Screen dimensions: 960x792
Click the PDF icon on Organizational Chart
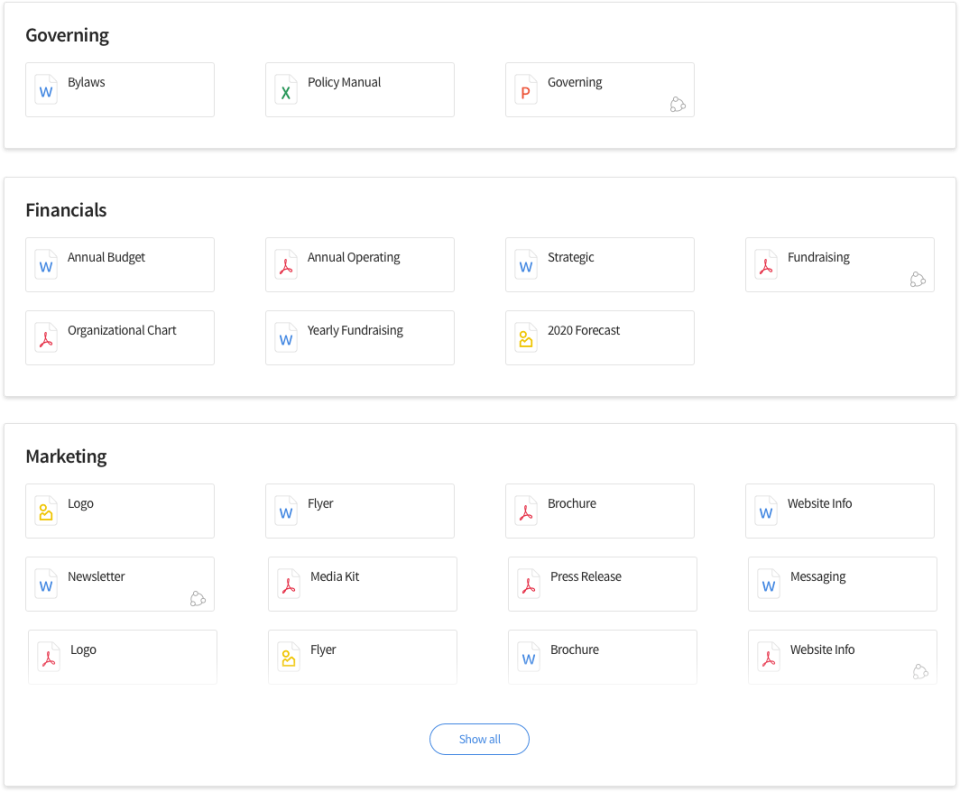click(46, 339)
